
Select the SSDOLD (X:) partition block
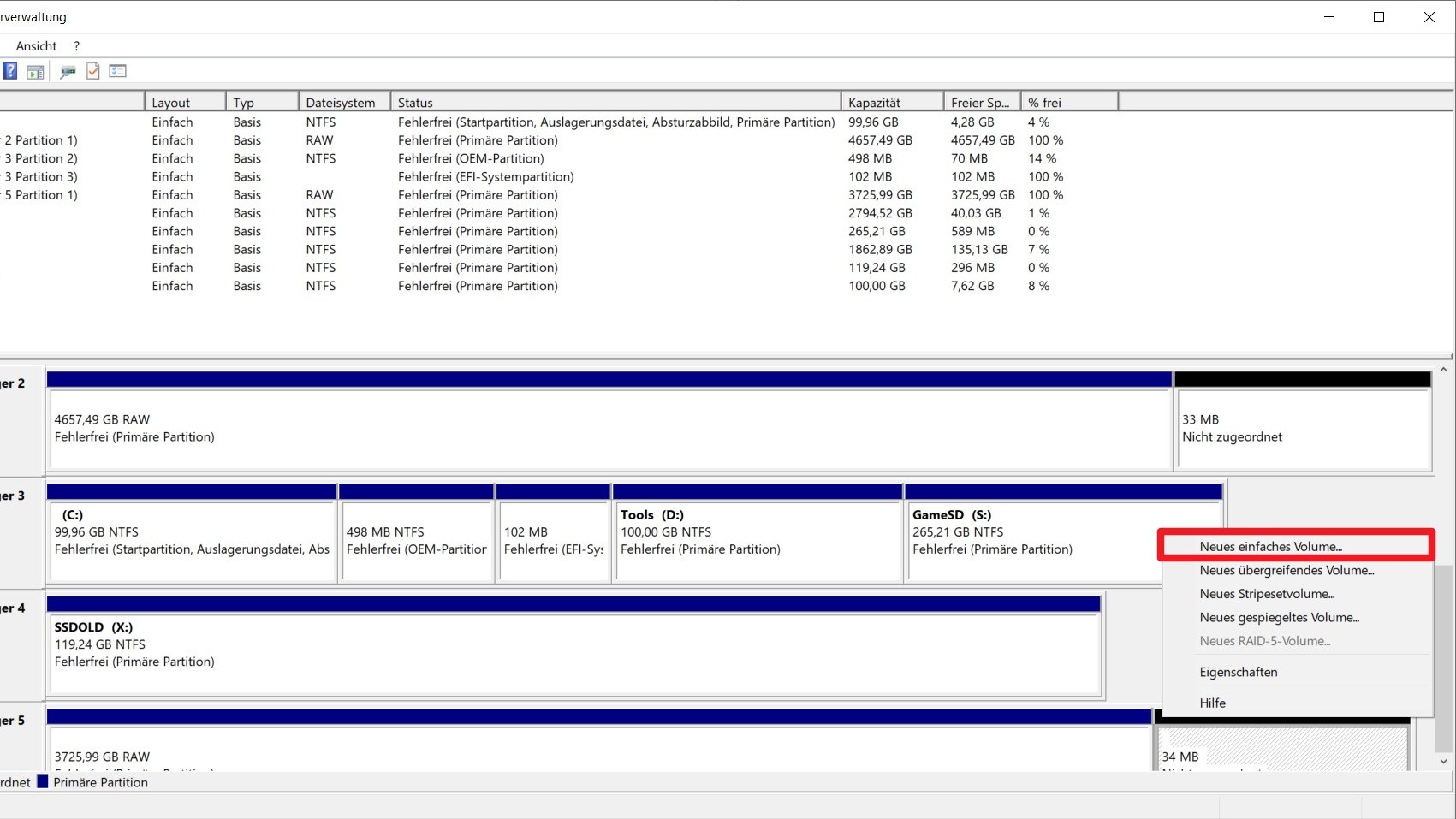[x=573, y=650]
